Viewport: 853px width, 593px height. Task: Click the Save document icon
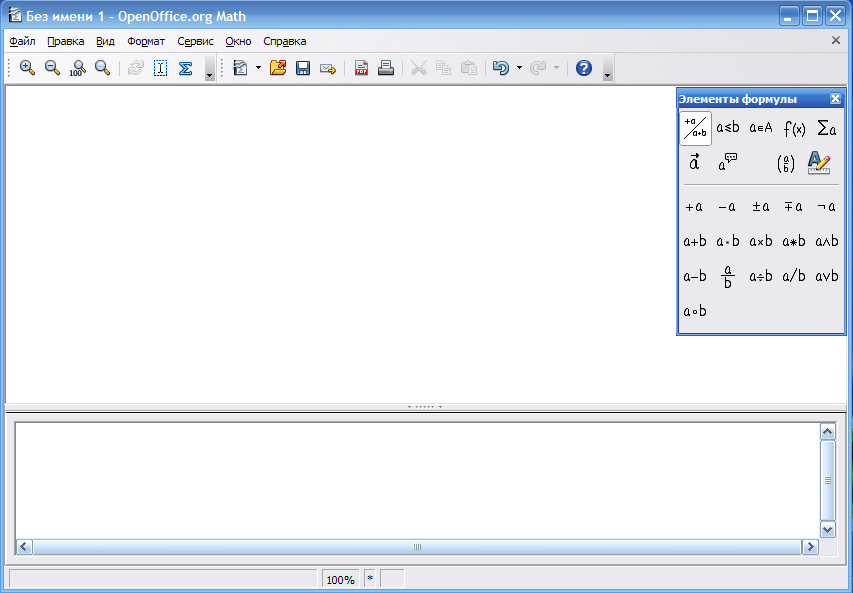(x=303, y=68)
